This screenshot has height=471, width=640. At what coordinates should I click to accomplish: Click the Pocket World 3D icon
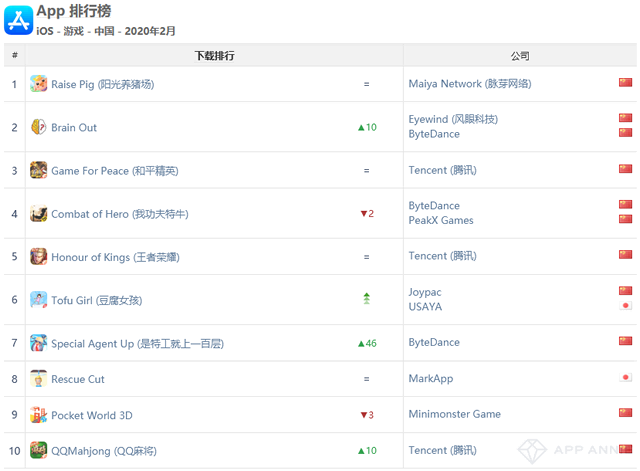click(39, 414)
